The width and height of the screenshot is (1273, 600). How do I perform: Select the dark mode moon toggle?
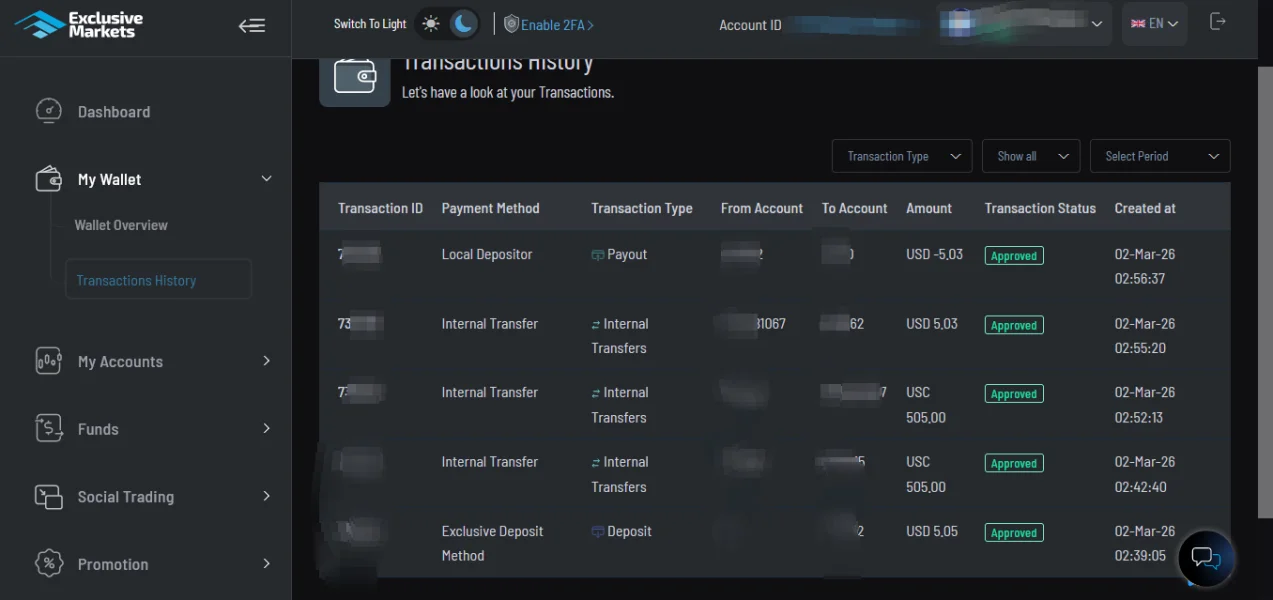pos(462,24)
